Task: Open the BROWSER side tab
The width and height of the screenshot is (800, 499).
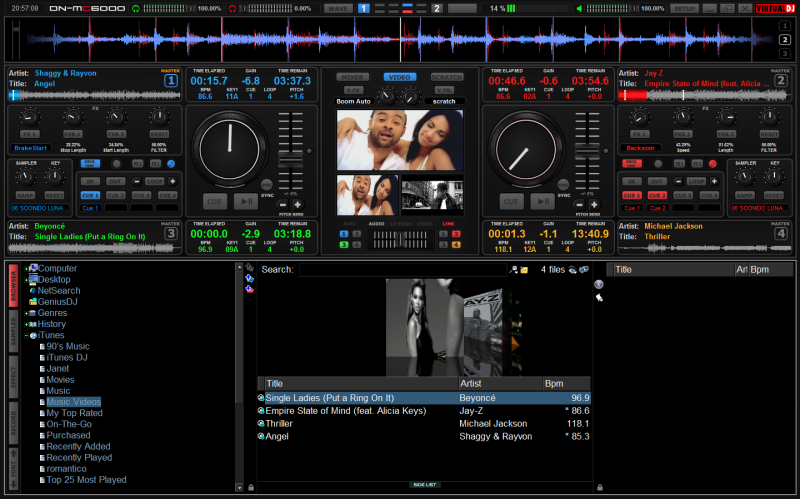Action: coord(13,286)
